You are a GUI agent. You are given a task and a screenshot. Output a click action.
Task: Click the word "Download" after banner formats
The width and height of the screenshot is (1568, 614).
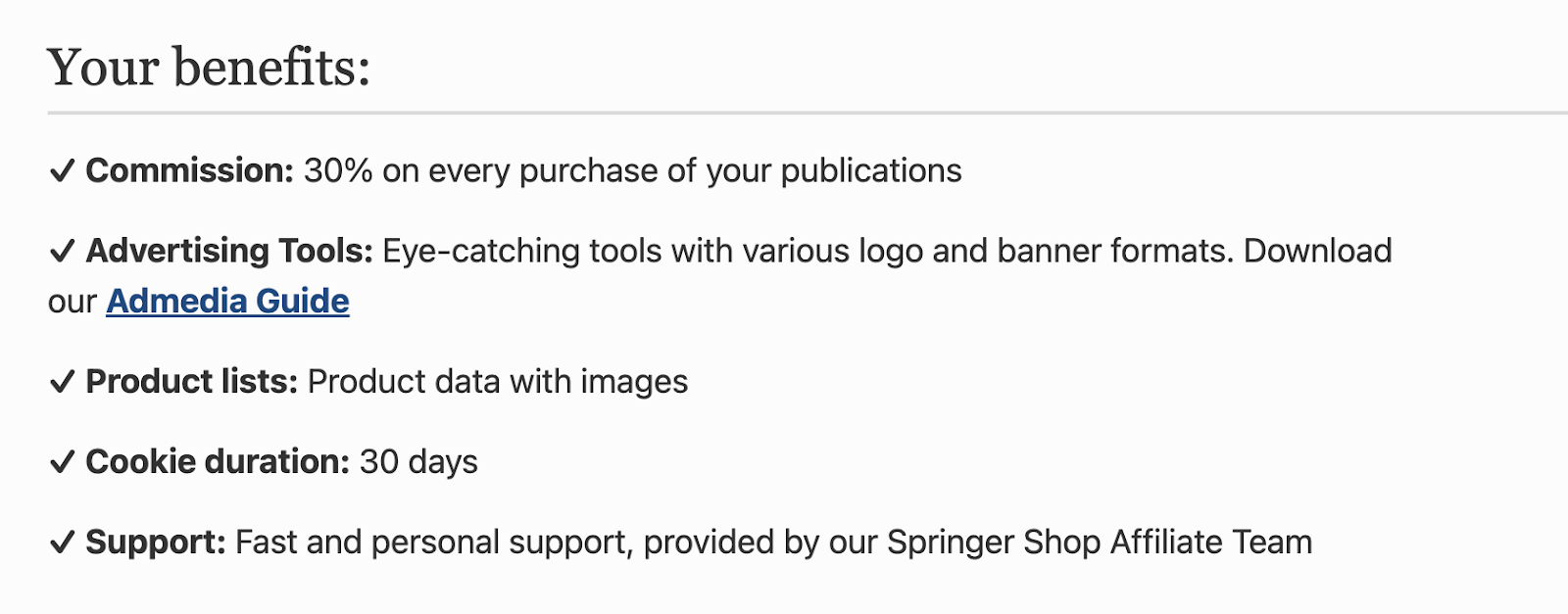coord(1317,252)
